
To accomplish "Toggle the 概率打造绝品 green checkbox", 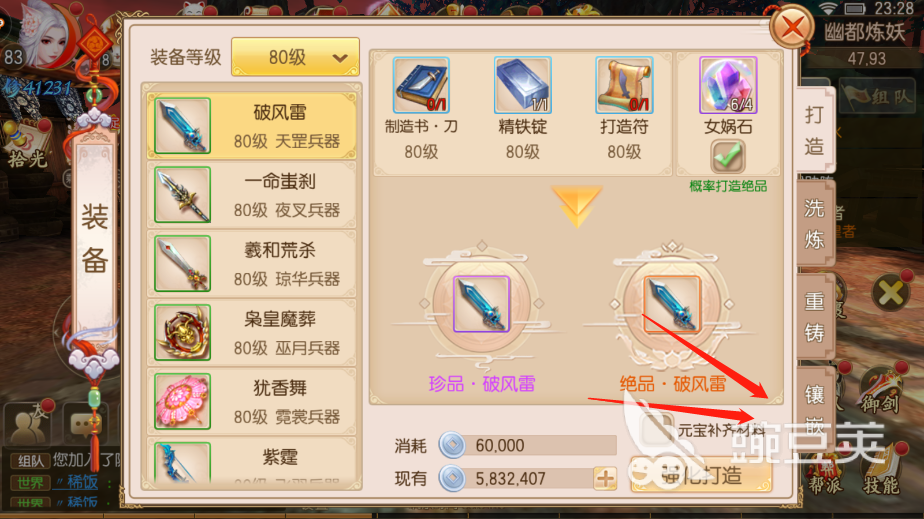I will coord(727,156).
